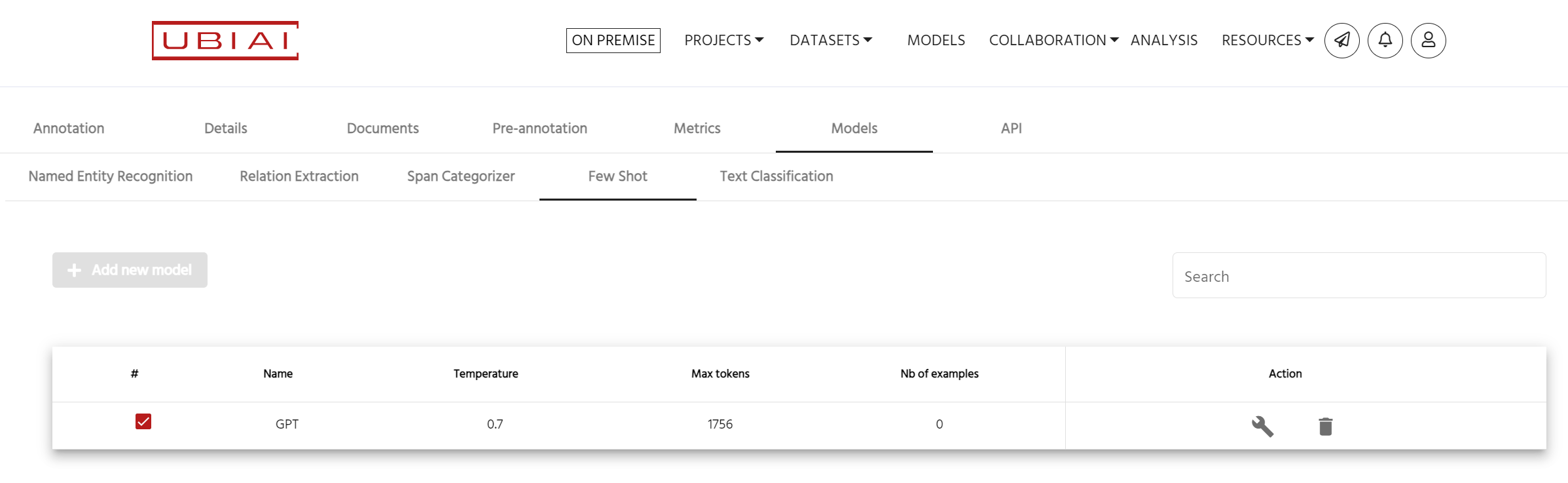Expand the Datasets dropdown menu

830,41
